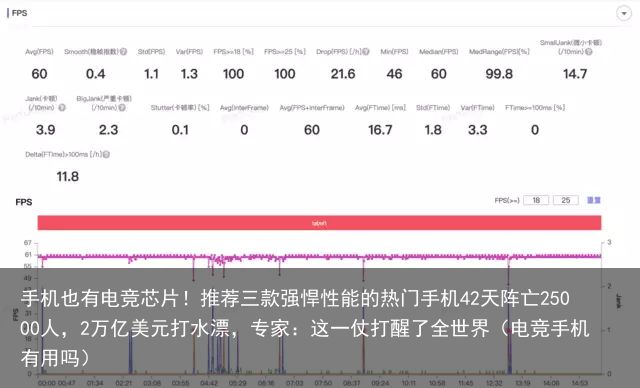Click the FPS threshold field showing 18
The height and width of the screenshot is (388, 640).
tap(536, 200)
